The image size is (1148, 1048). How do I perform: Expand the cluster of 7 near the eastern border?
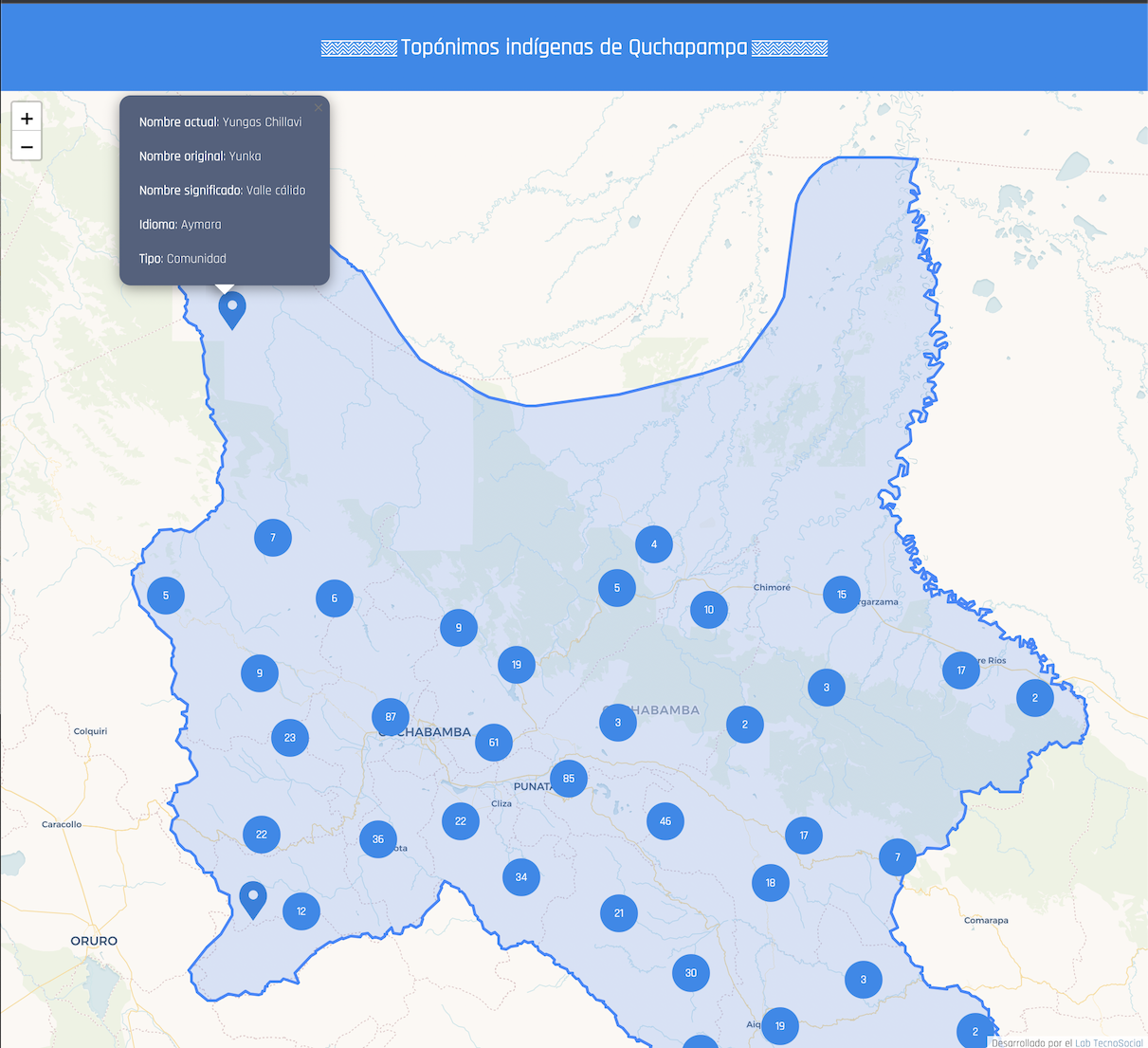pyautogui.click(x=896, y=856)
